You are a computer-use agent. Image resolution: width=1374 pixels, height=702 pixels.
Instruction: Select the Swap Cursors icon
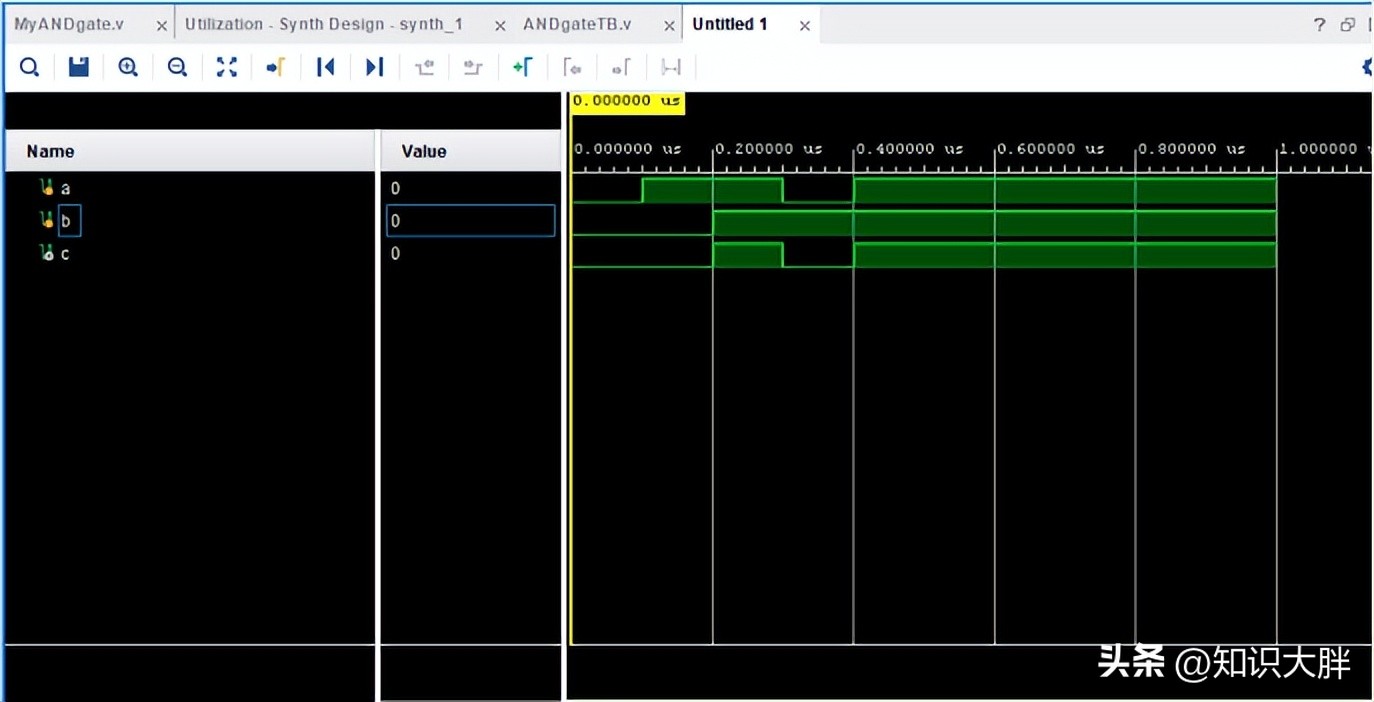pyautogui.click(x=670, y=67)
